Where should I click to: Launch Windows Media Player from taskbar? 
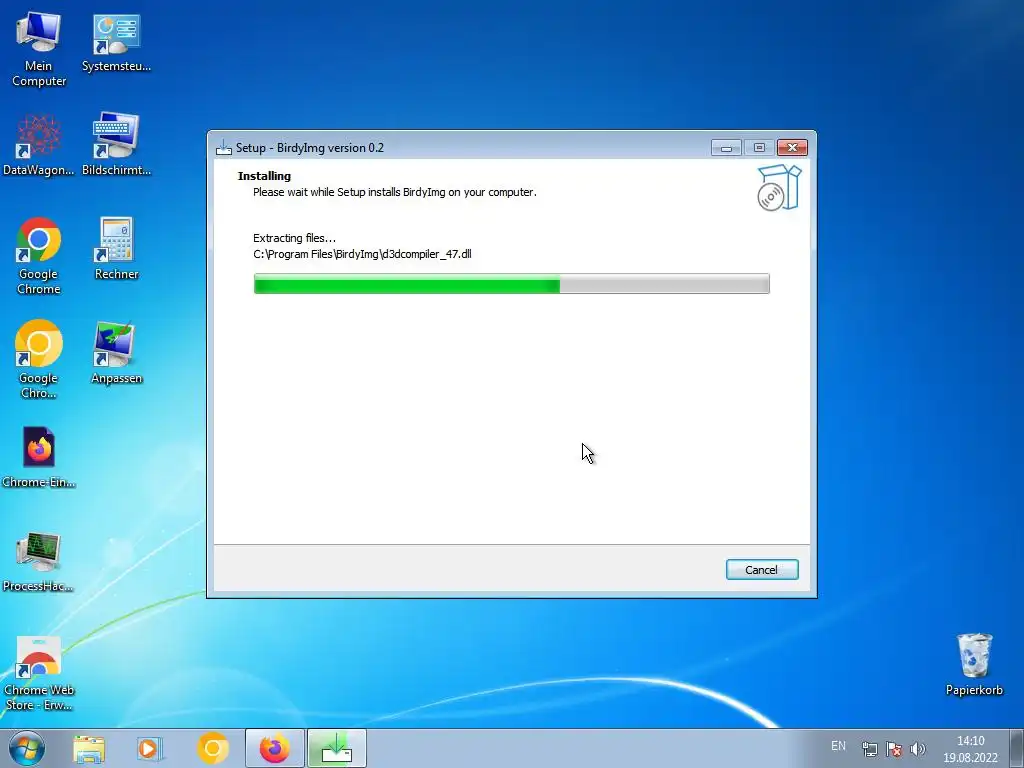[149, 748]
